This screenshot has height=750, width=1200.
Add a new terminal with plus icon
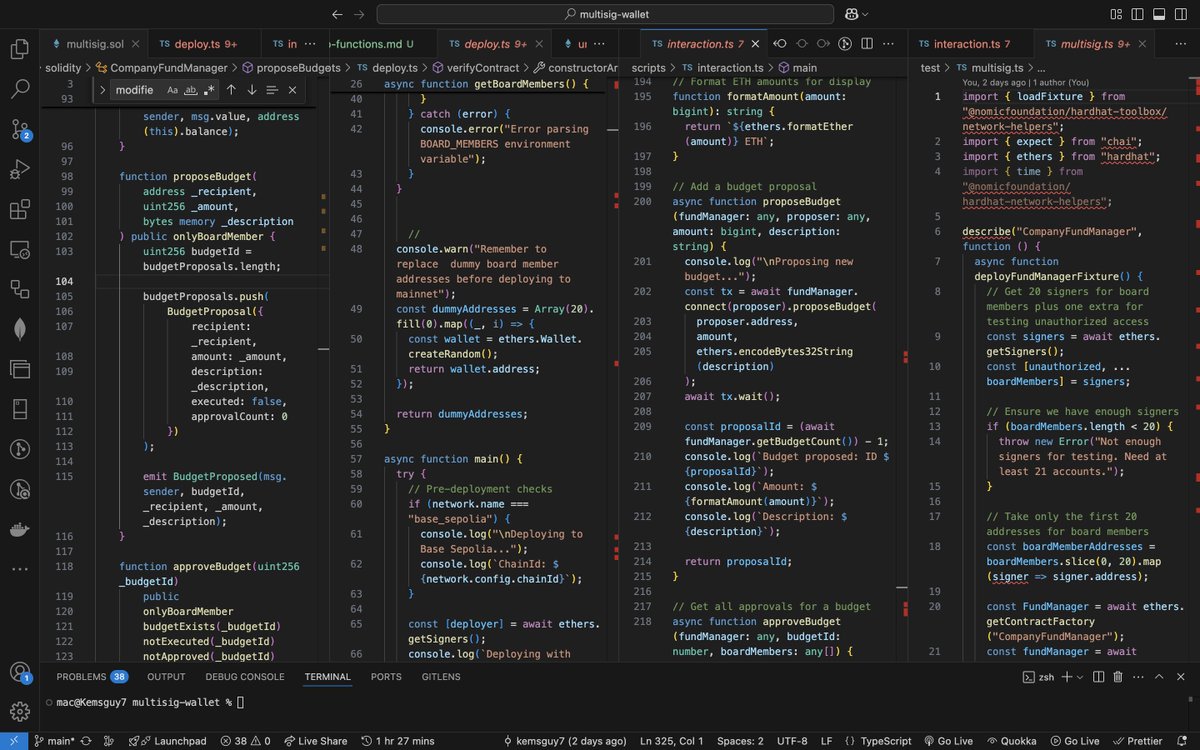pos(1067,677)
